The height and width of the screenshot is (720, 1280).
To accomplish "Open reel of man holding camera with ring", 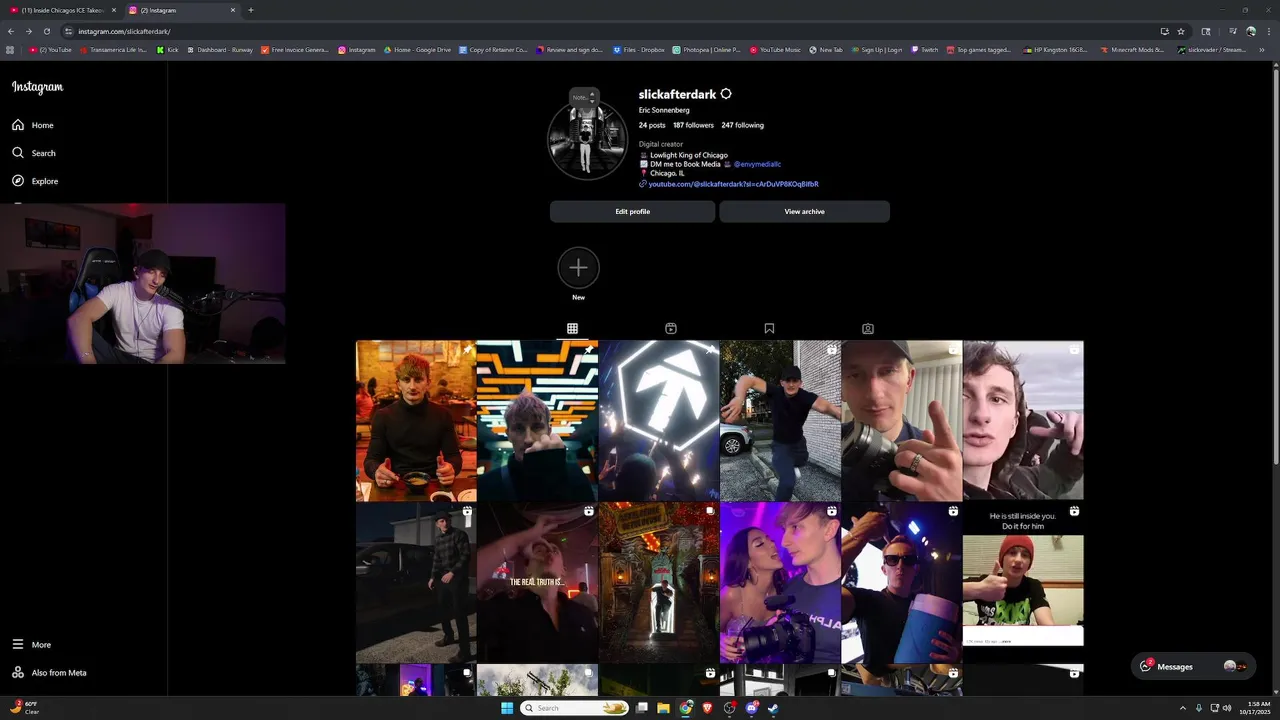I will point(901,421).
